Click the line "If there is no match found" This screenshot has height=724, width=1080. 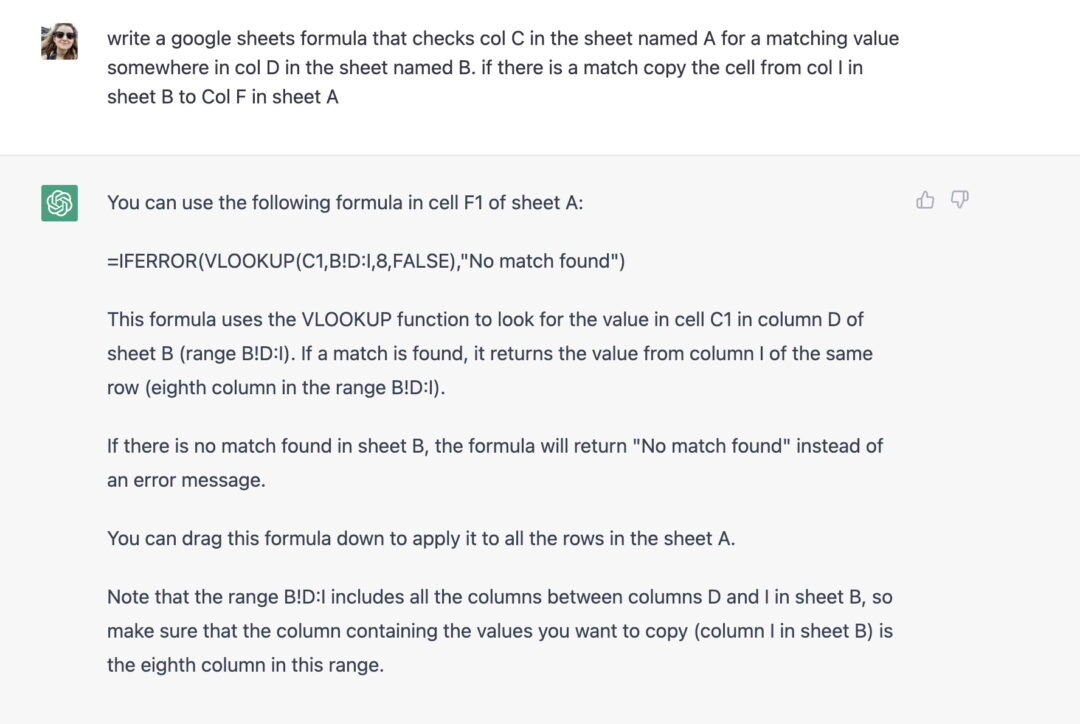[494, 446]
